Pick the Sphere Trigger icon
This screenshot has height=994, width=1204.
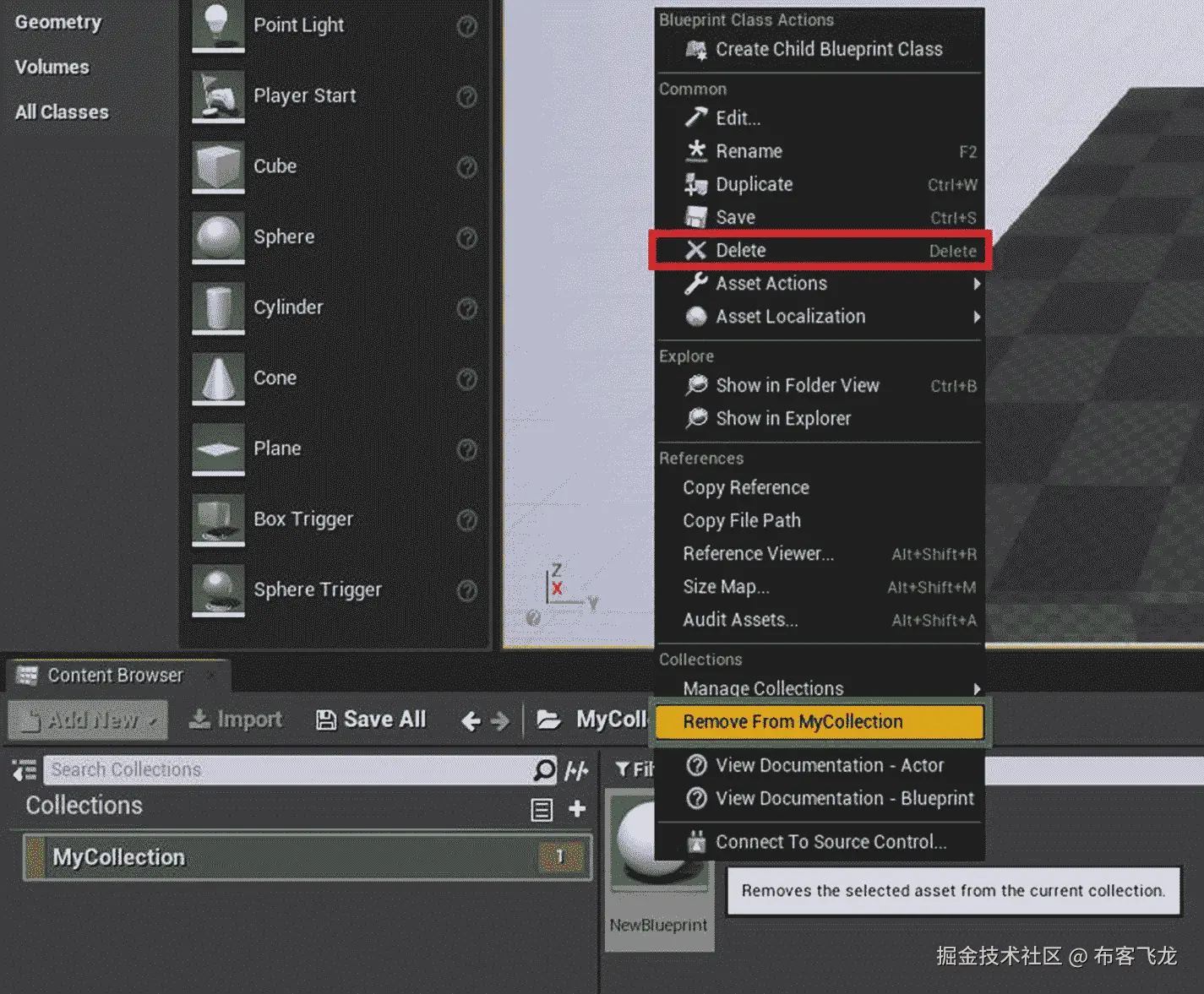coord(218,590)
